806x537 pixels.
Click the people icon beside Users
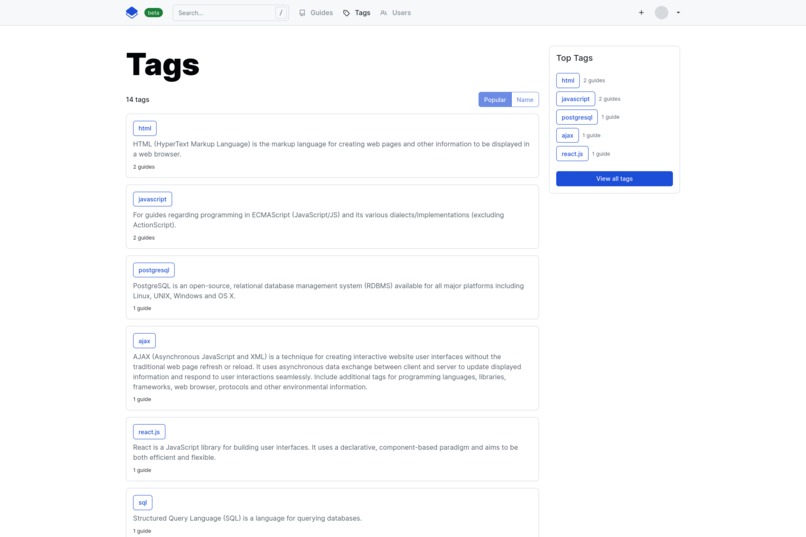(383, 13)
